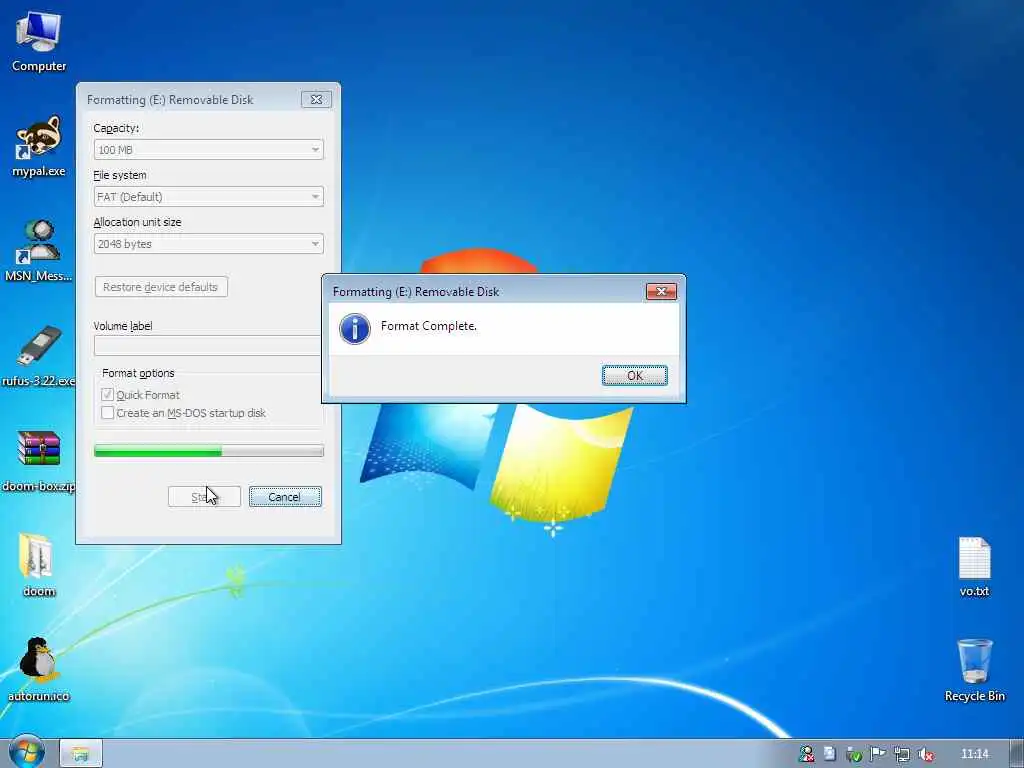Viewport: 1024px width, 768px height.
Task: Click the muted volume speaker icon
Action: tap(925, 754)
